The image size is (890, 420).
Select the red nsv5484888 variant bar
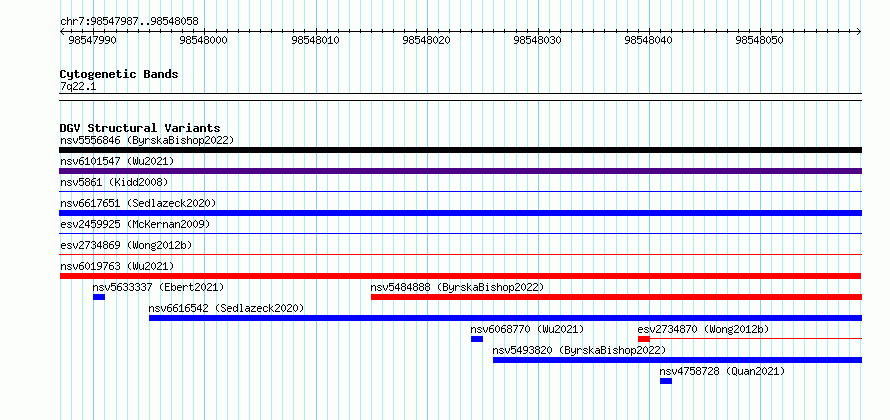(616, 297)
